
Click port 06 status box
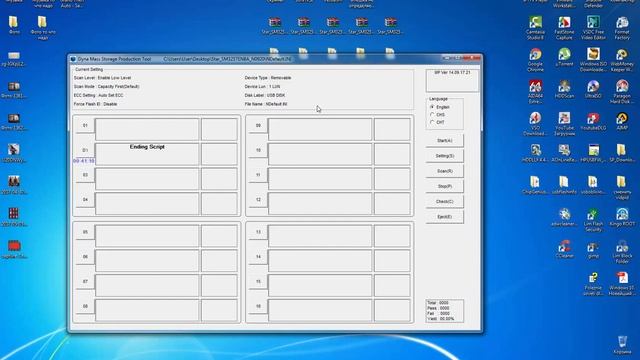click(147, 260)
